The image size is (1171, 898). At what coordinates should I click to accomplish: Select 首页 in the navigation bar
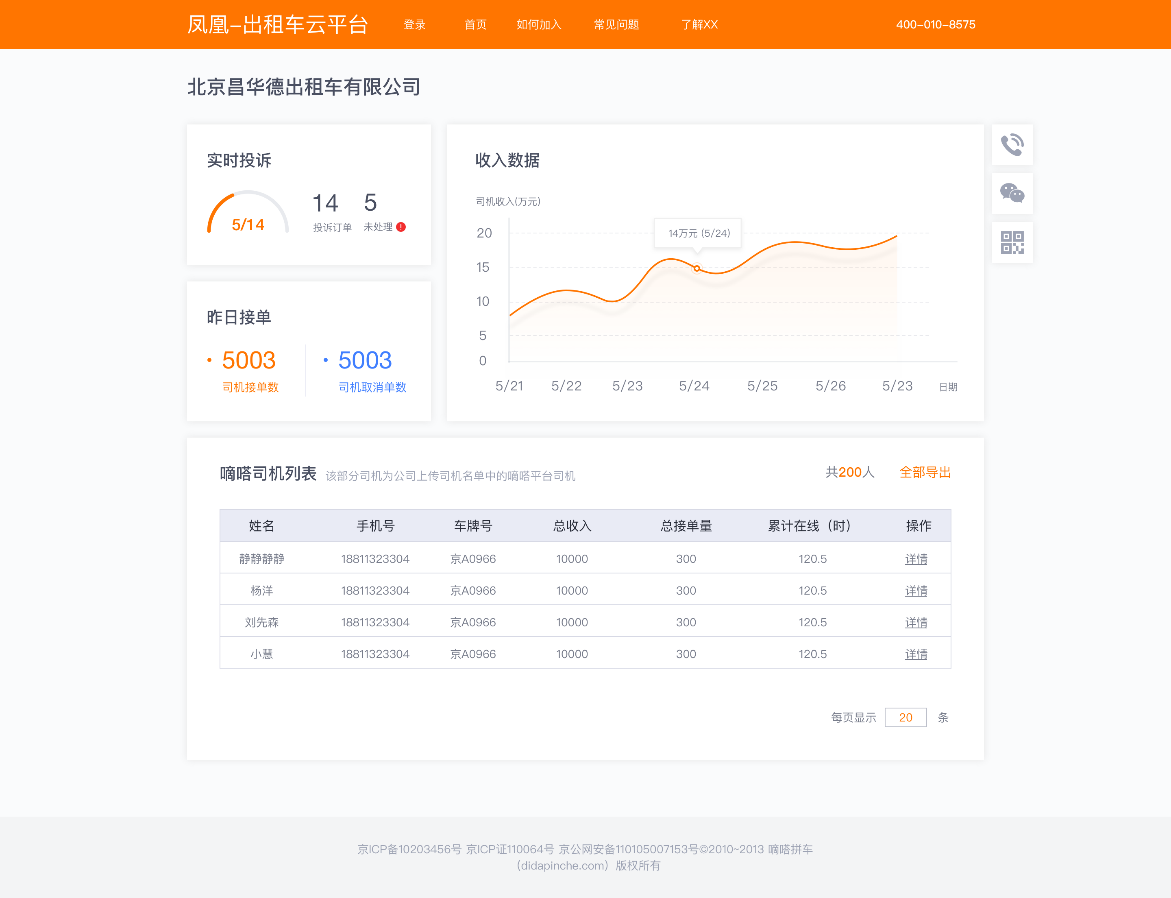click(x=474, y=25)
